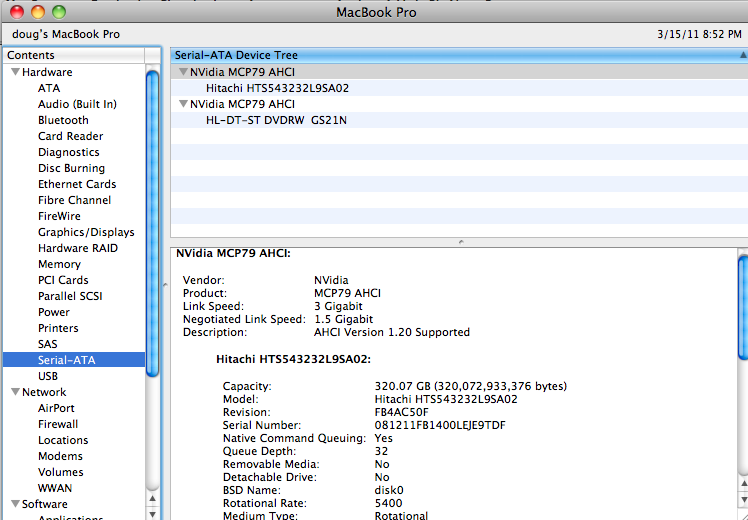748x520 pixels.
Task: Open the Bluetooth hardware section
Action: [x=63, y=120]
